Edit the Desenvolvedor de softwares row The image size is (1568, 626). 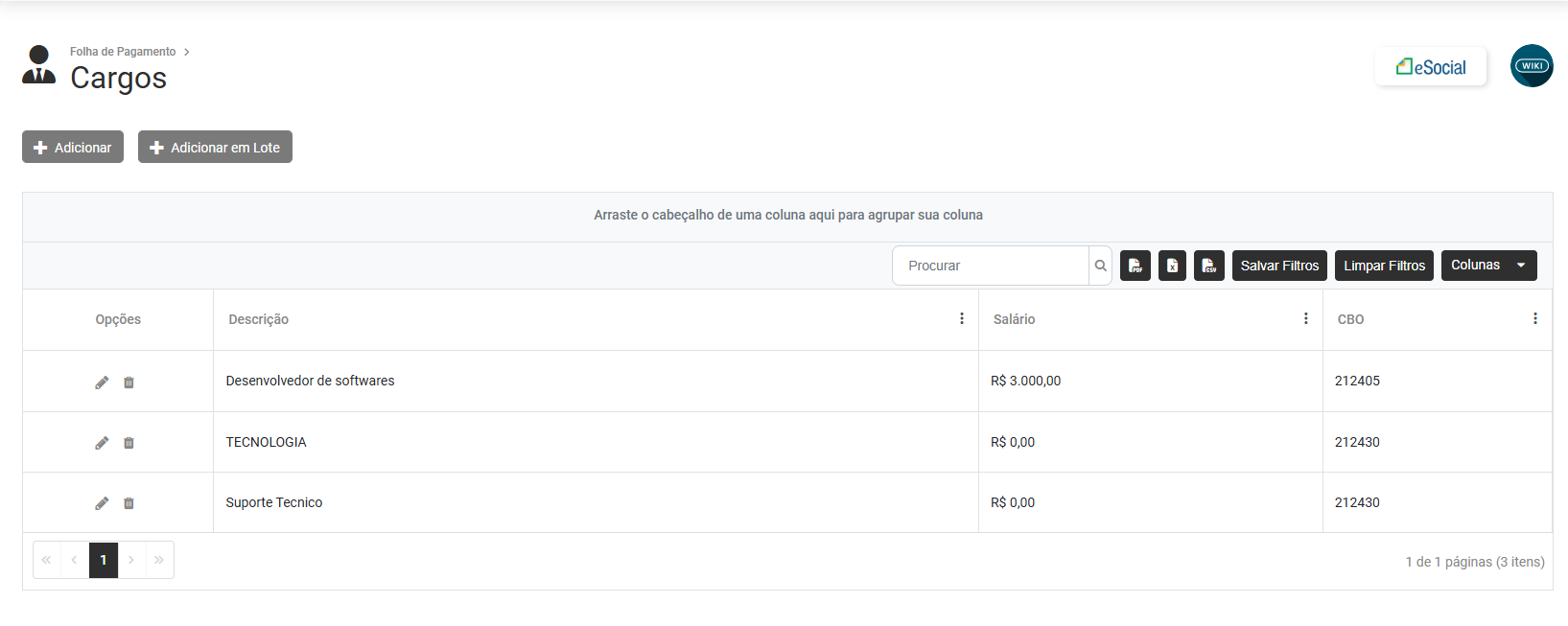pos(102,383)
